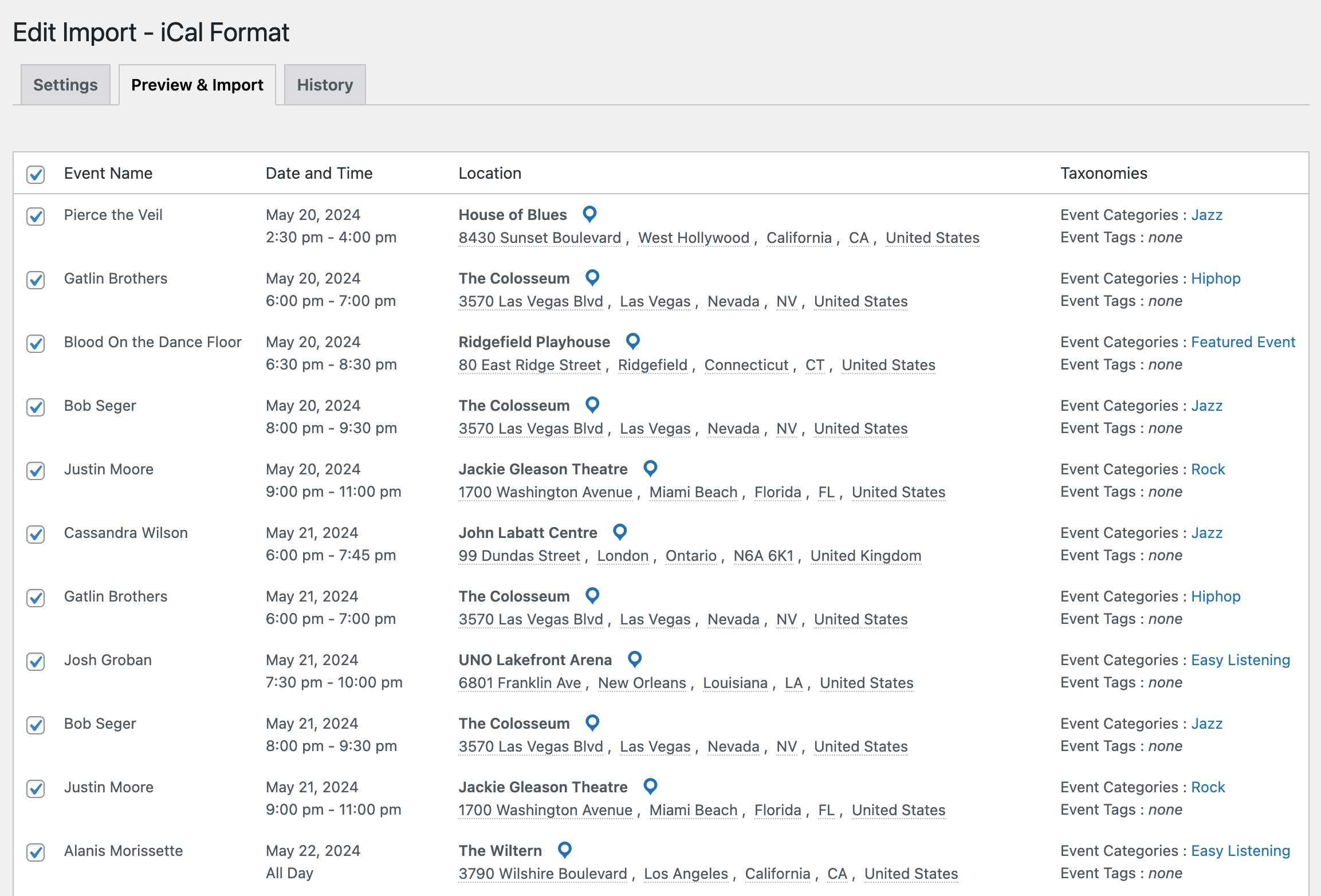Click map pin for Gatlin Brothers May 20 venue

pos(592,277)
